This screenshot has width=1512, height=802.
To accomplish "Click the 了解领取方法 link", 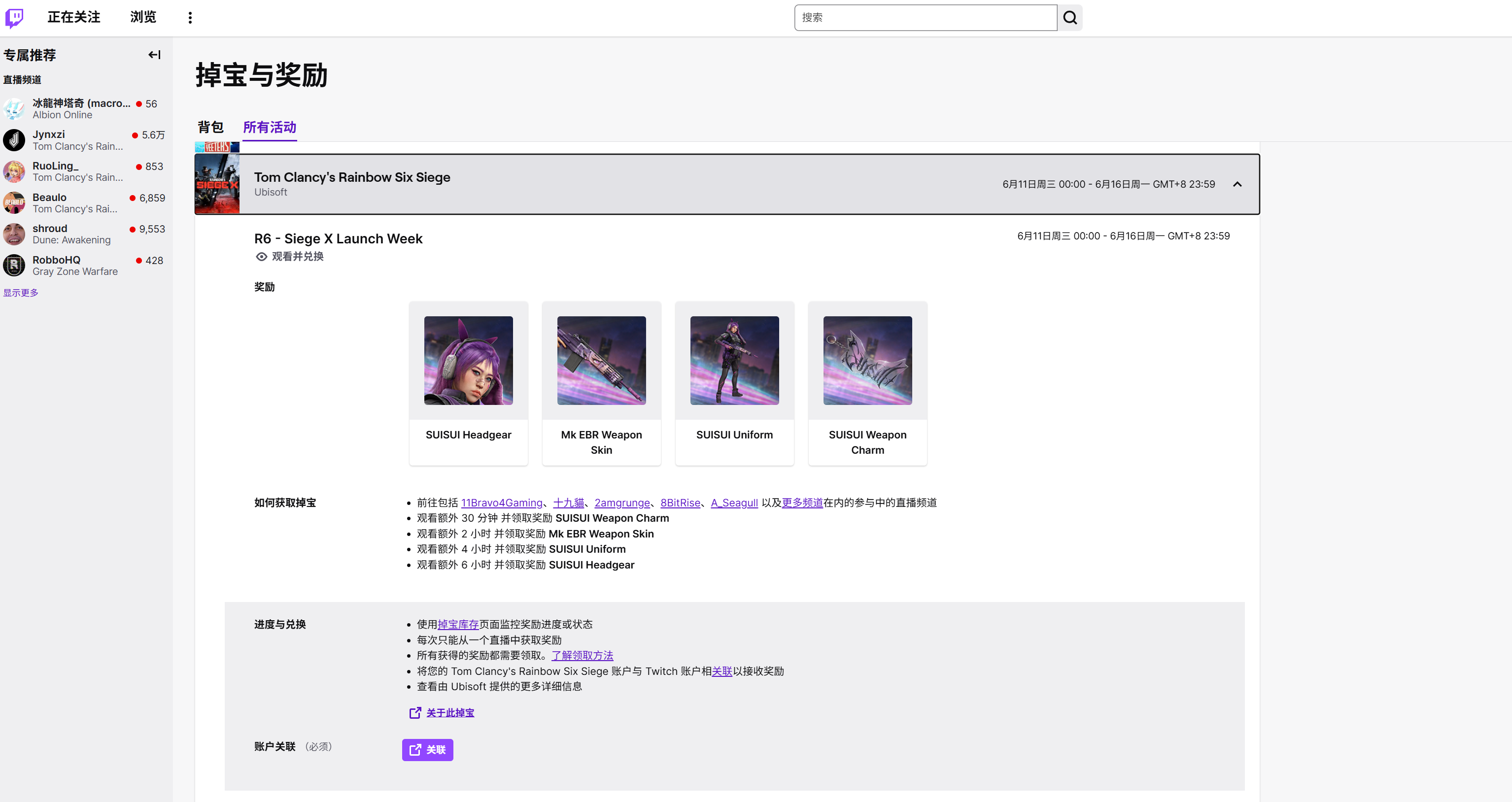I will click(582, 655).
